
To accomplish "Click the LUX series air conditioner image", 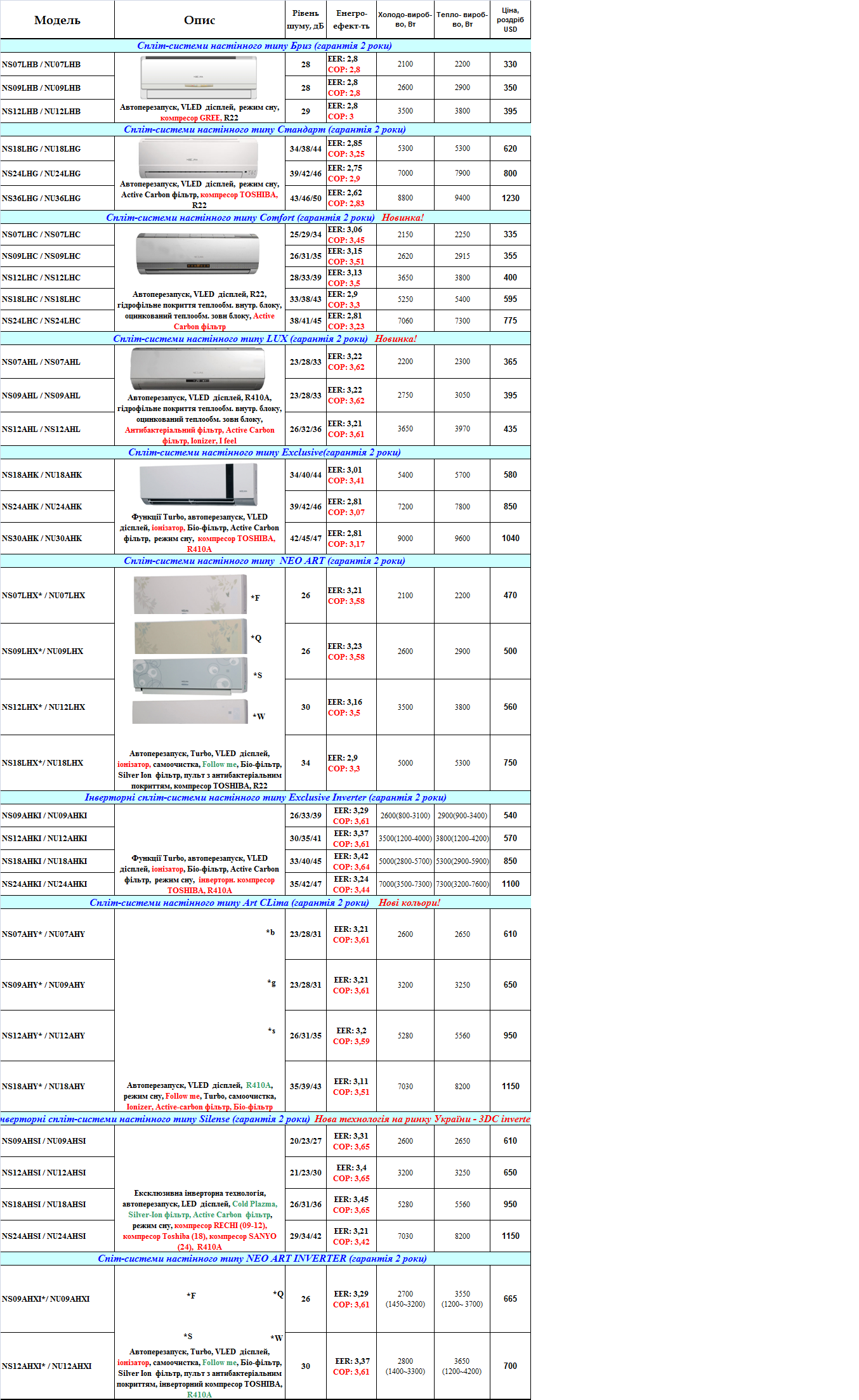I will tap(197, 368).
